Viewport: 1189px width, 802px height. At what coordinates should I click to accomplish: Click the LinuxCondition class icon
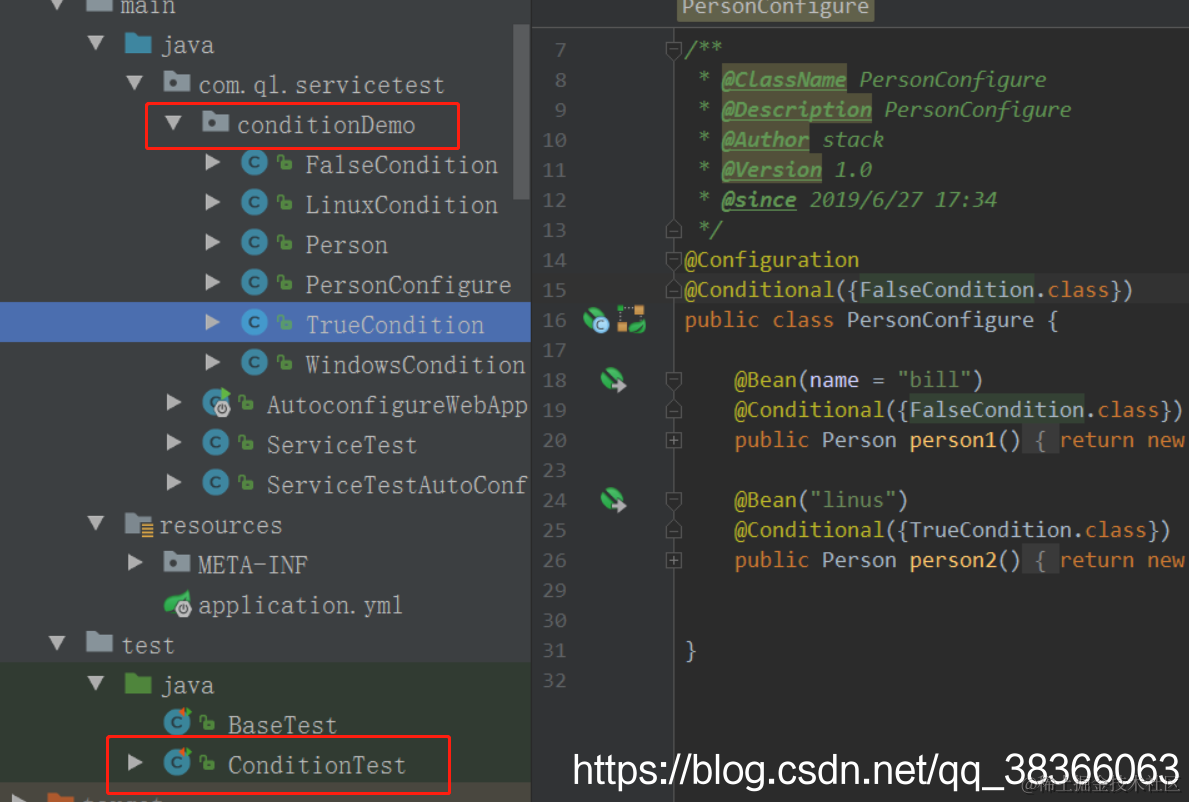[254, 203]
